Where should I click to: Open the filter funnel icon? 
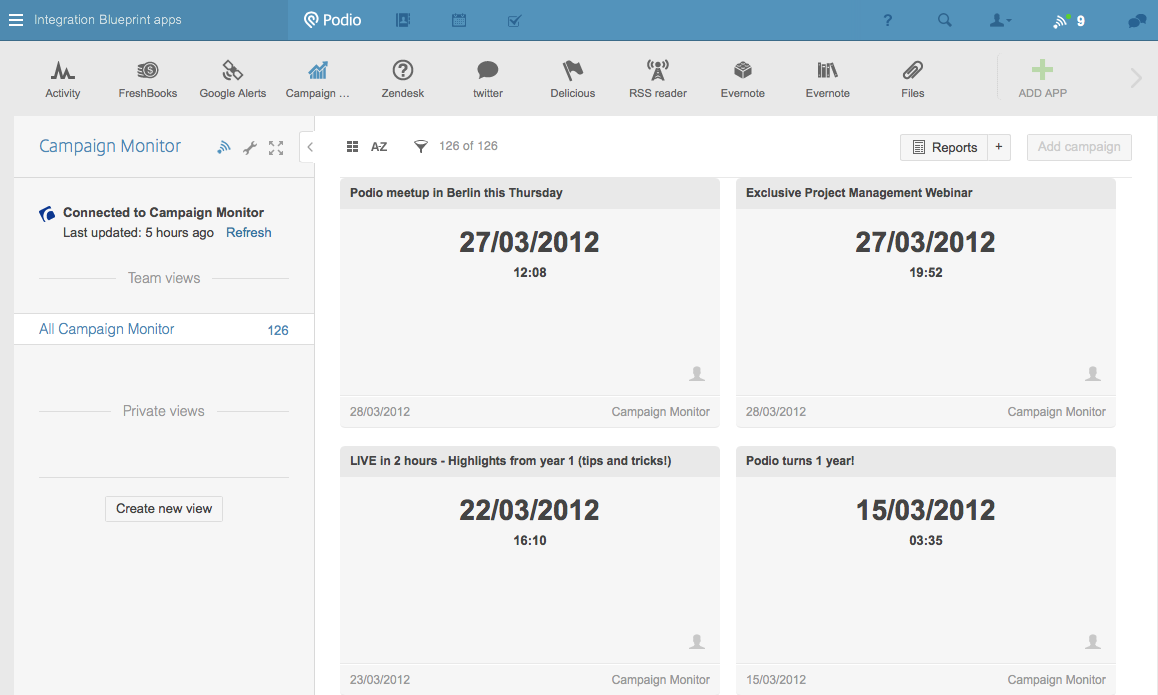pyautogui.click(x=420, y=146)
